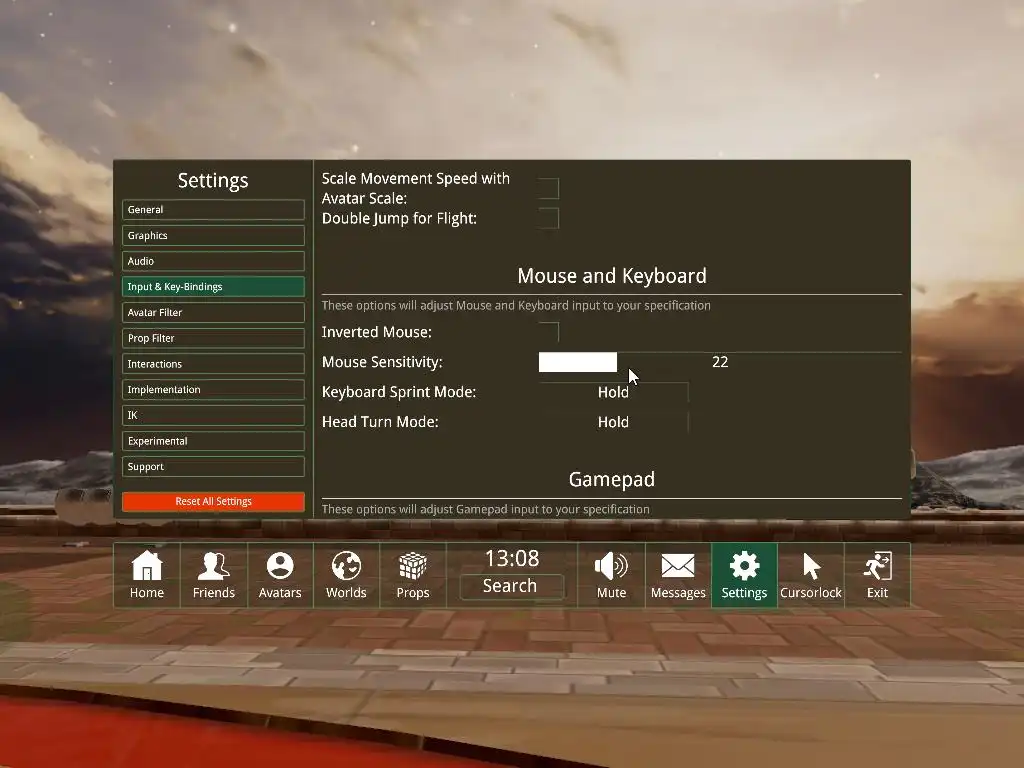Open the Avatars menu icon

point(280,575)
